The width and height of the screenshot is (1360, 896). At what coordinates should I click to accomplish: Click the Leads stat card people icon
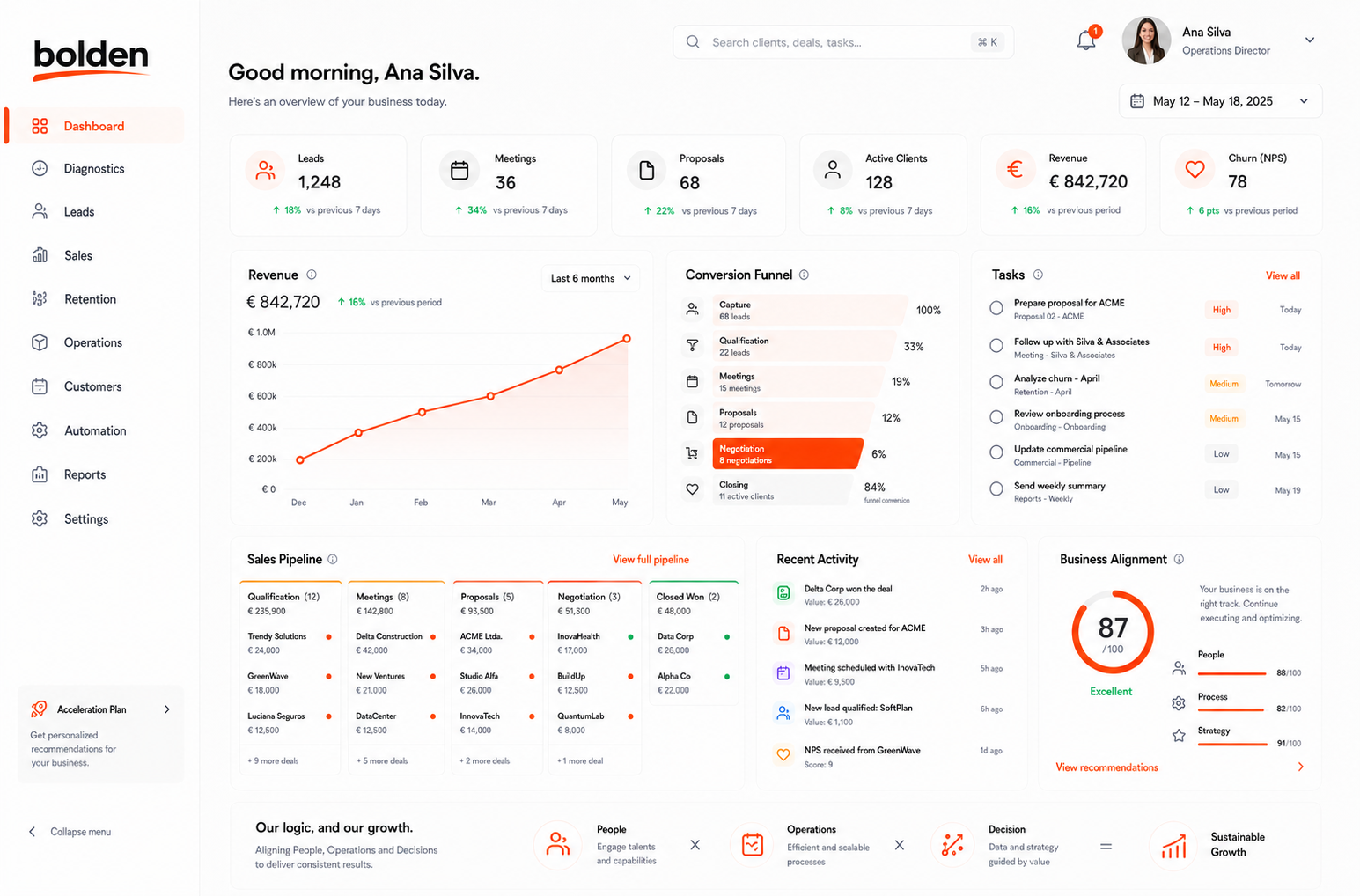[x=265, y=171]
